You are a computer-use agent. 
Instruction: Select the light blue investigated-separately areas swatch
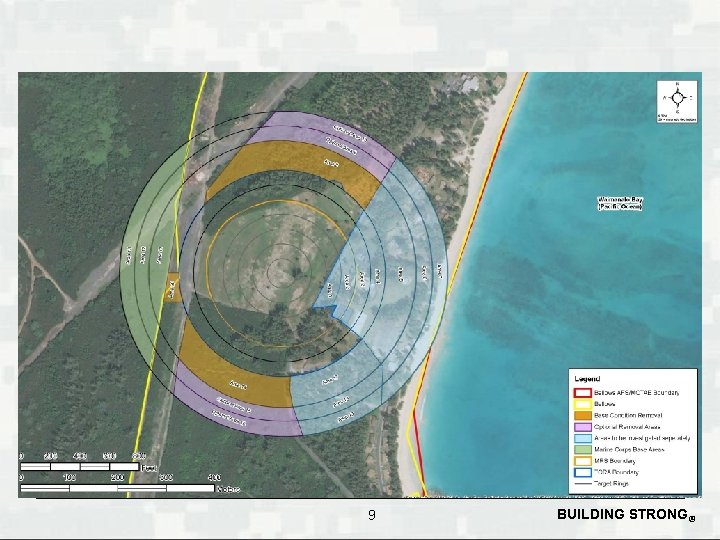coord(583,439)
